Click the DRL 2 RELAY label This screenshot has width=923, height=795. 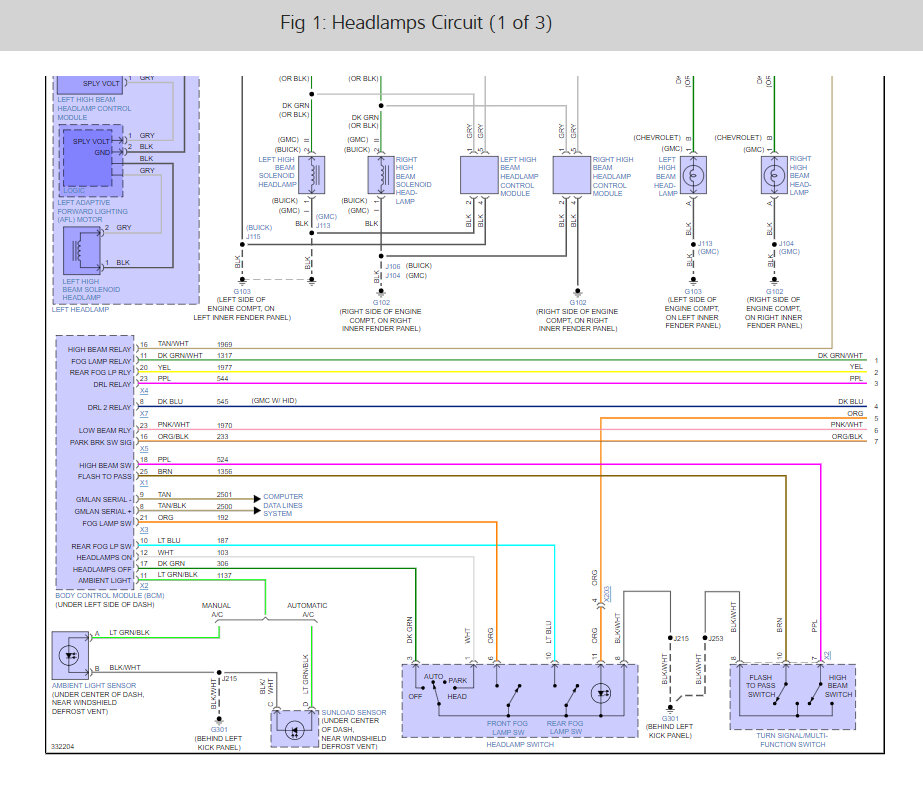[109, 407]
